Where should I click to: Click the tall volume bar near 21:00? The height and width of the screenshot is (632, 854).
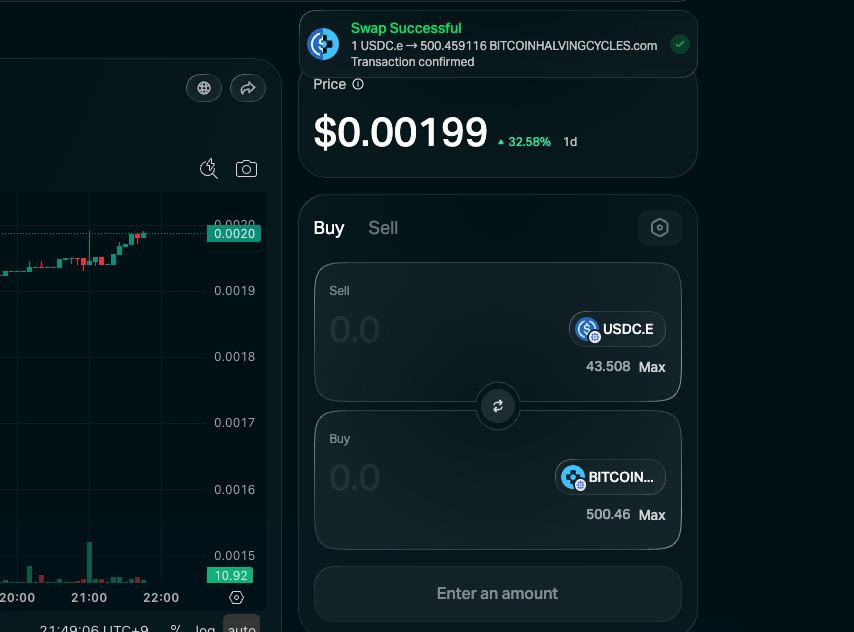[89, 562]
